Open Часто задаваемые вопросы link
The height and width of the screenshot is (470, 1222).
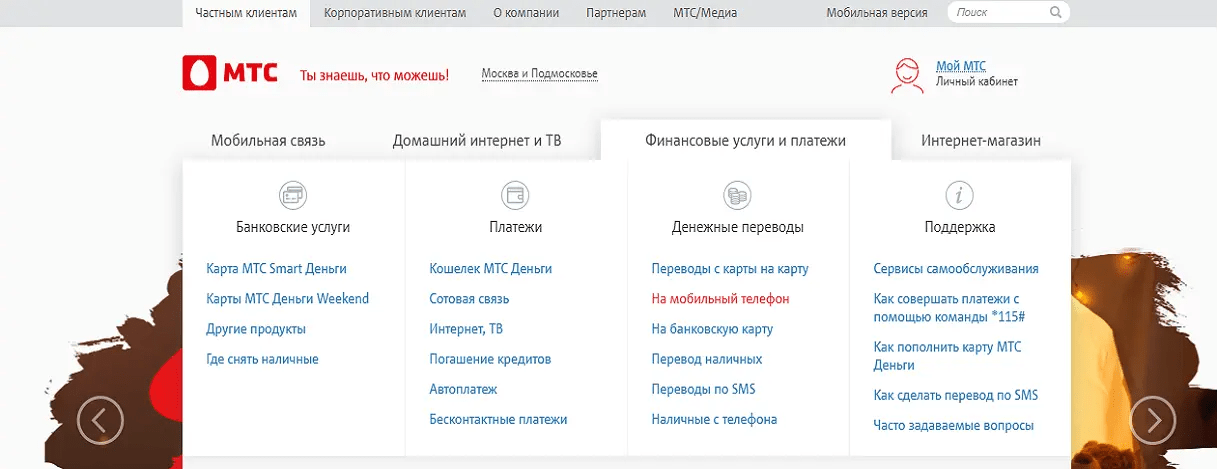(953, 426)
